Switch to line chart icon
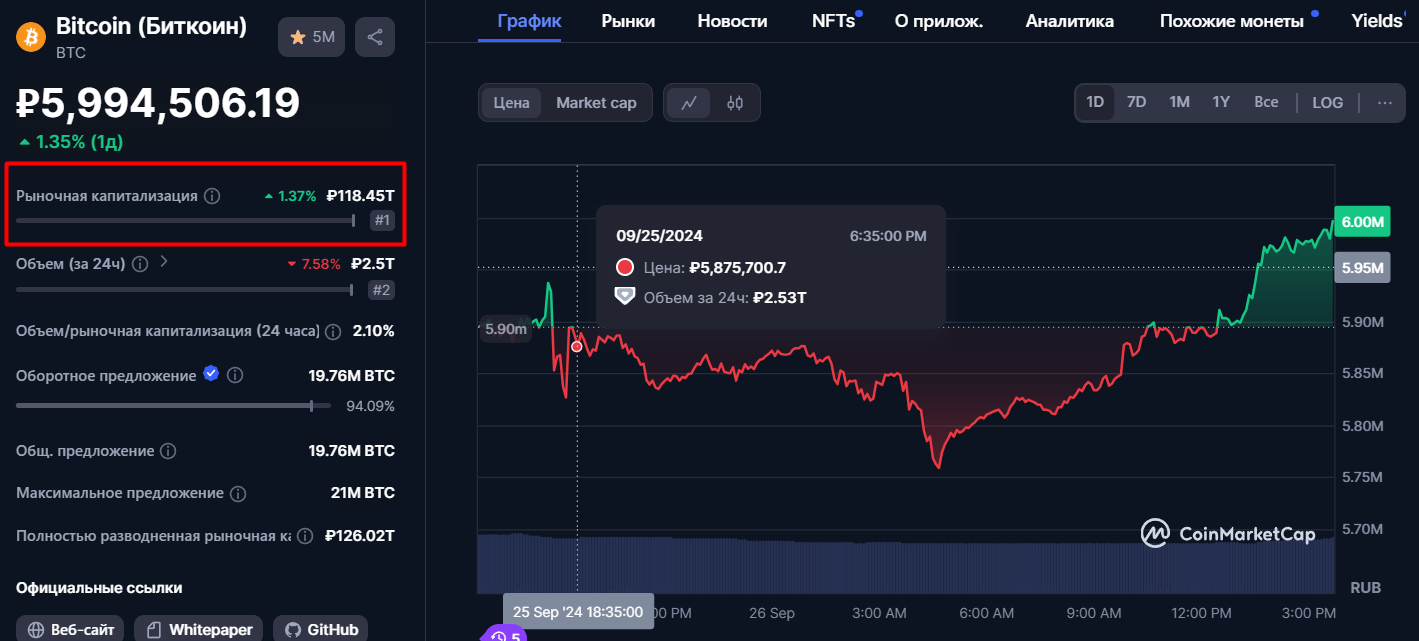 (689, 103)
